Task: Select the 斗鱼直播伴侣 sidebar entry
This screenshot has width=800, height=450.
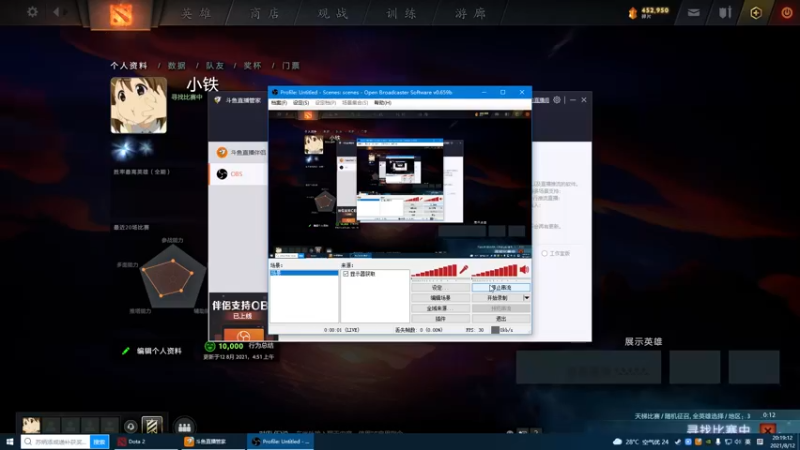Action: [238, 152]
